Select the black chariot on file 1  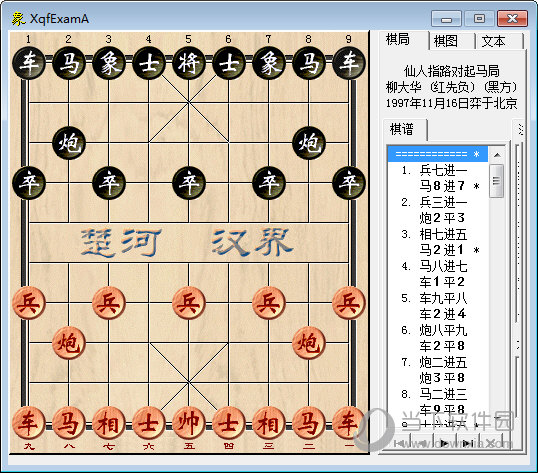[29, 63]
